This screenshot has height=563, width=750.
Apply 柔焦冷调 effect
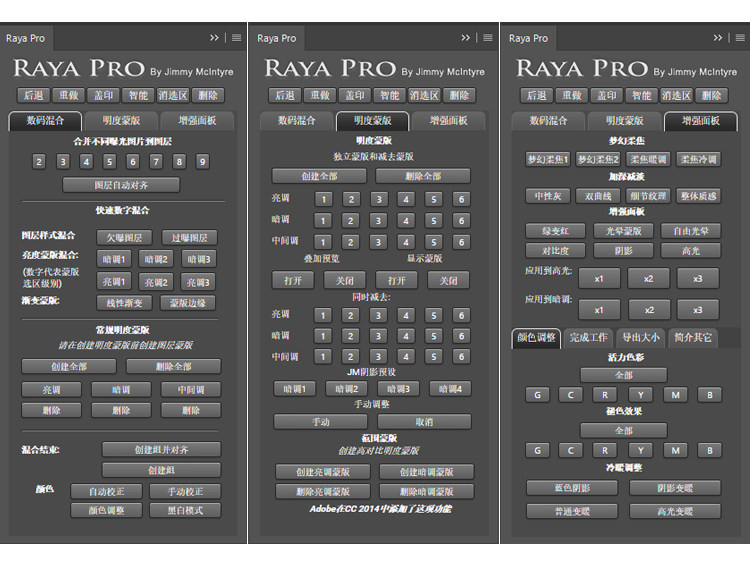click(x=698, y=159)
